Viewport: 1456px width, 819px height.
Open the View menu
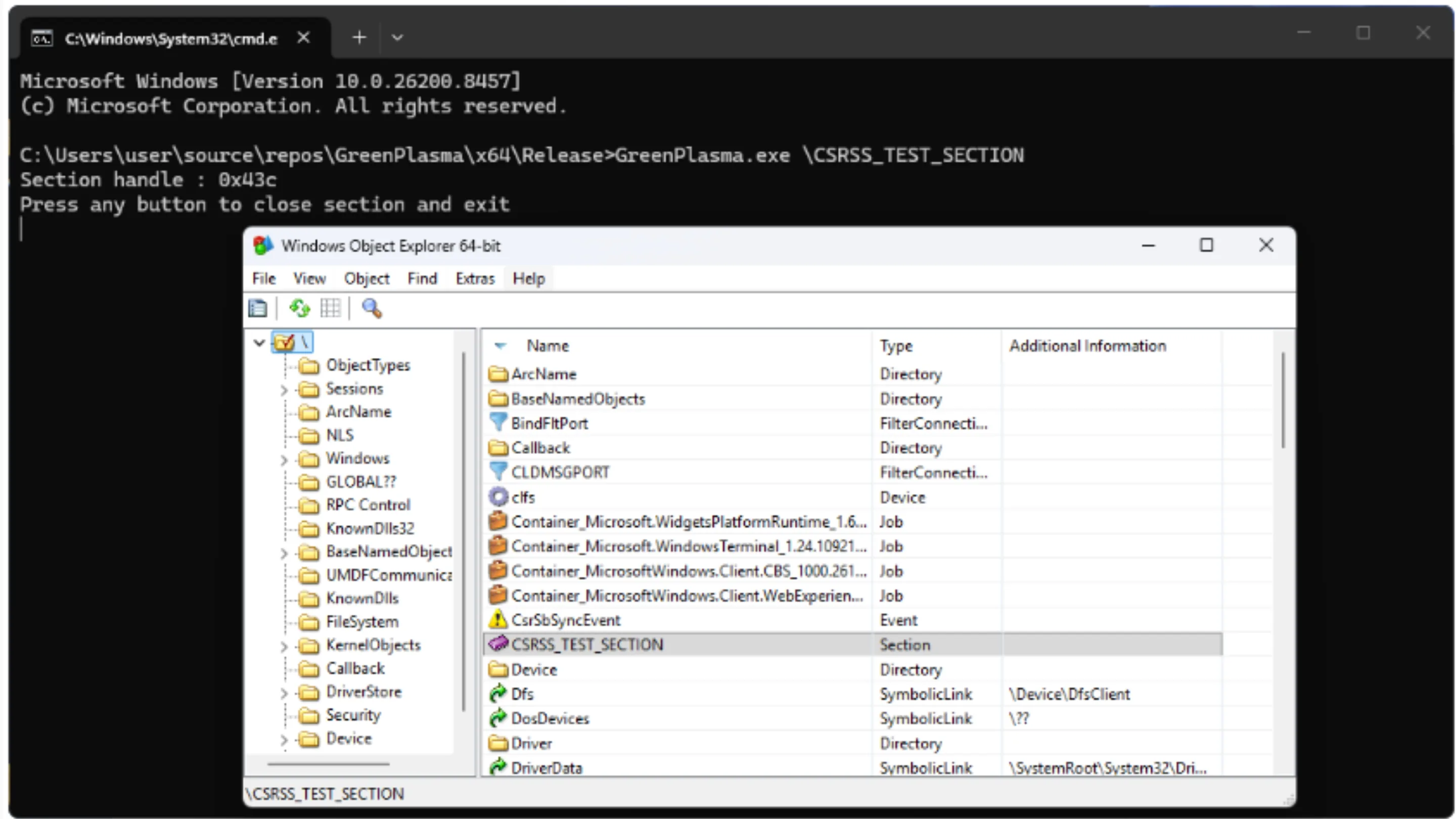coord(309,279)
